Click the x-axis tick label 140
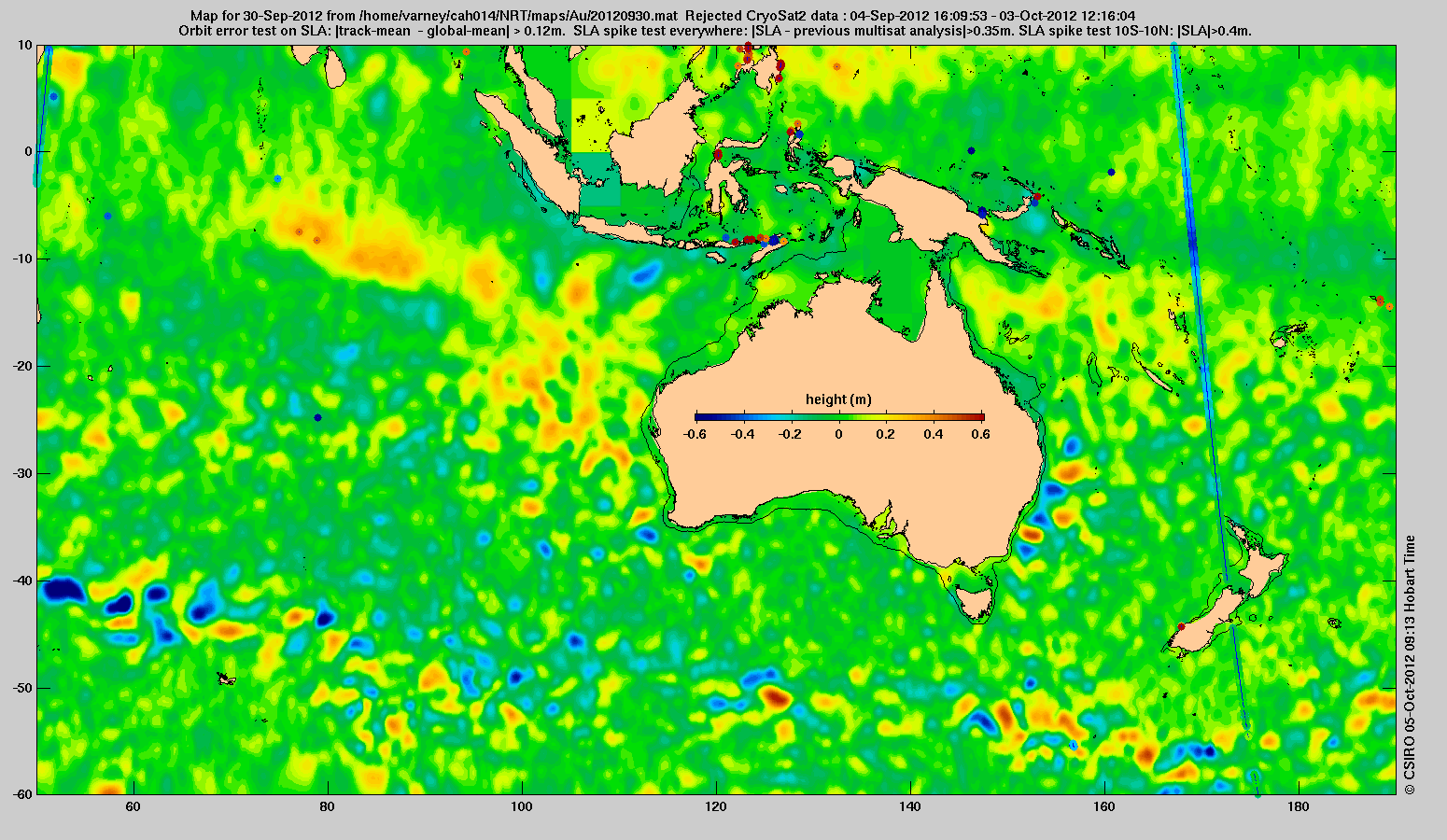The image size is (1447, 840). [910, 805]
